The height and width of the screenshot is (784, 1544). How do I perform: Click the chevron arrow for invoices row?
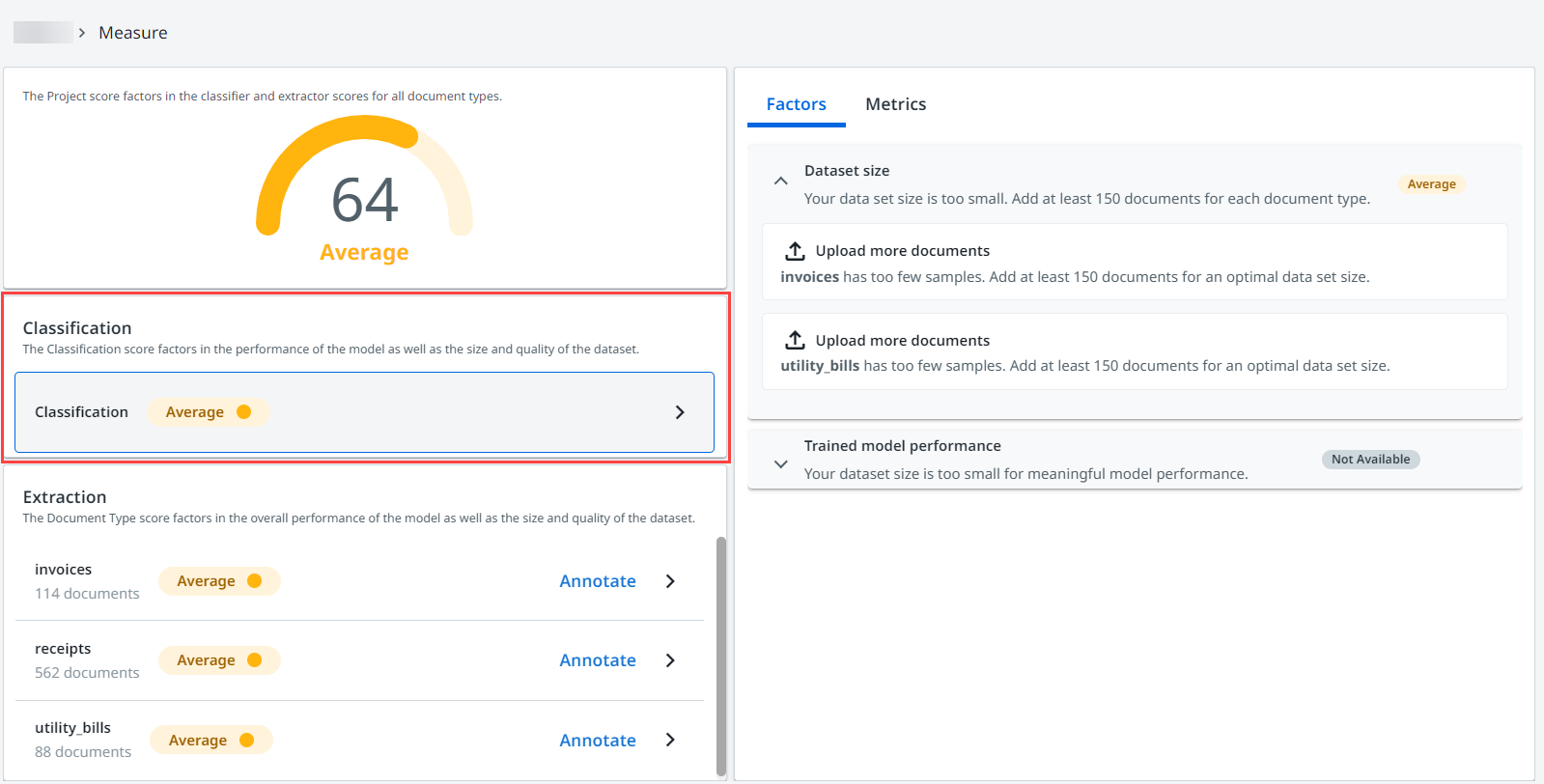(x=670, y=581)
